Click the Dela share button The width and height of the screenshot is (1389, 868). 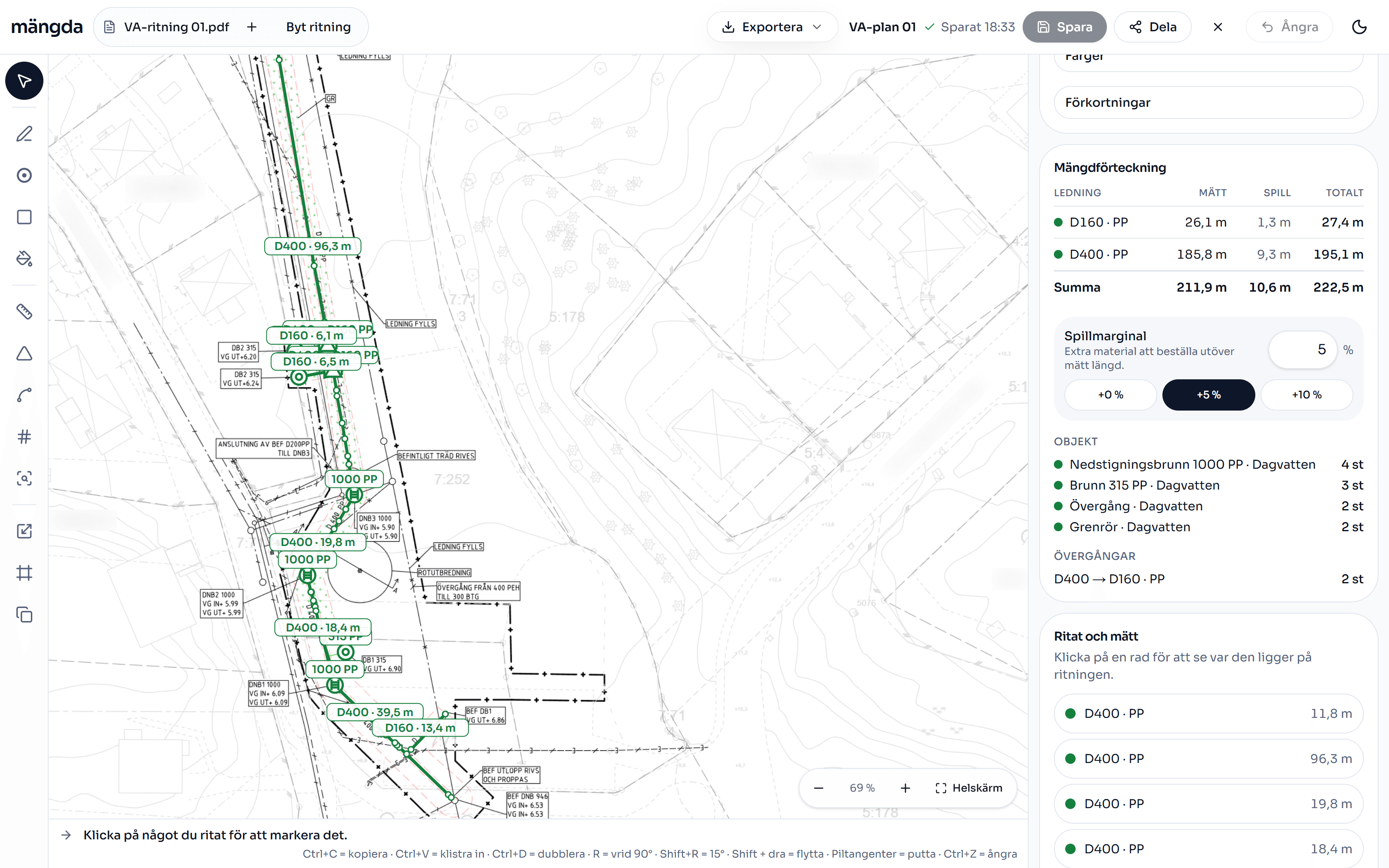[1152, 27]
